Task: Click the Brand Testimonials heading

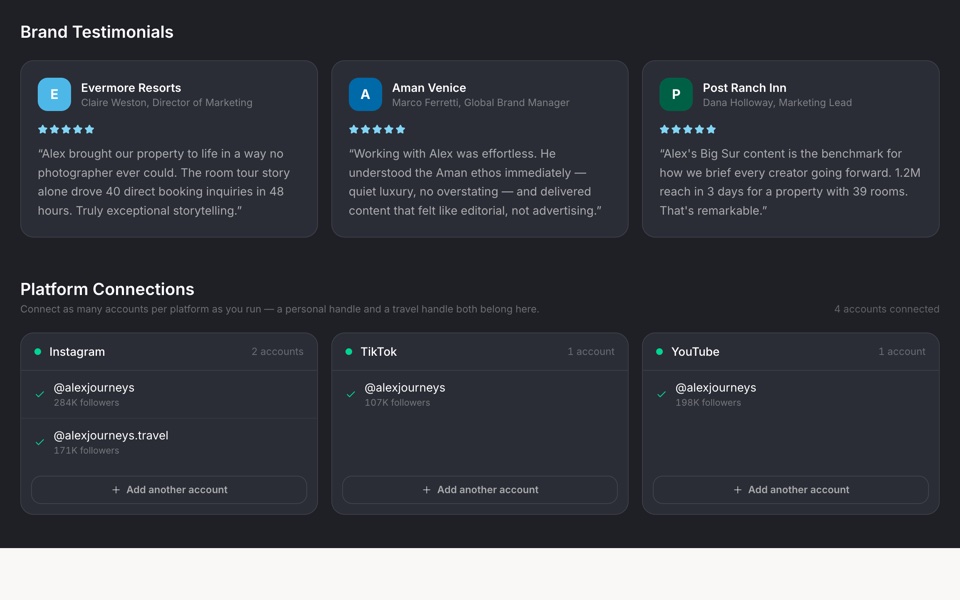Action: point(97,32)
